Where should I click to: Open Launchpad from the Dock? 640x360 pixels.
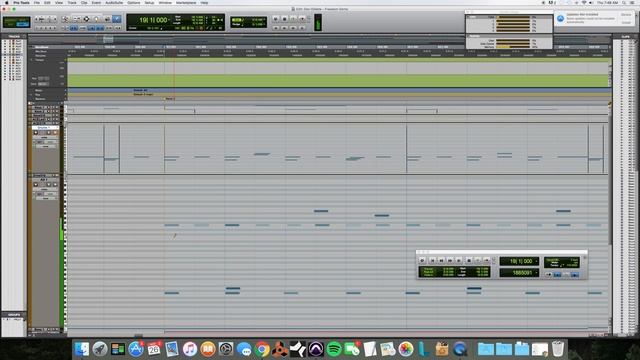point(100,349)
